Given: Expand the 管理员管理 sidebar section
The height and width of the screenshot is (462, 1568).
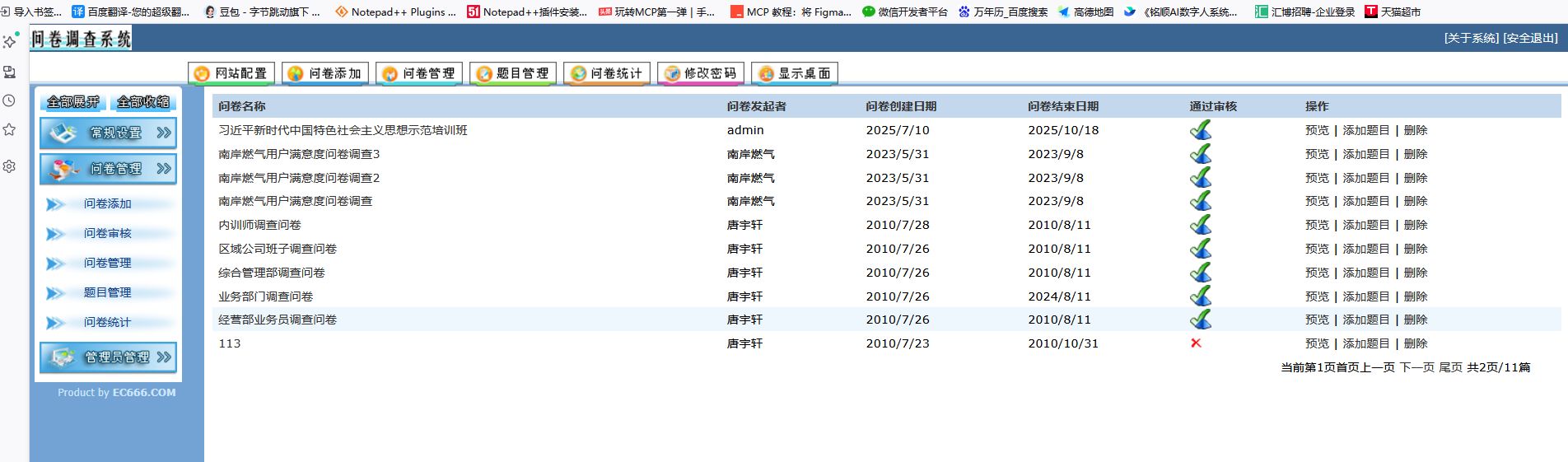Looking at the screenshot, I should coord(108,357).
